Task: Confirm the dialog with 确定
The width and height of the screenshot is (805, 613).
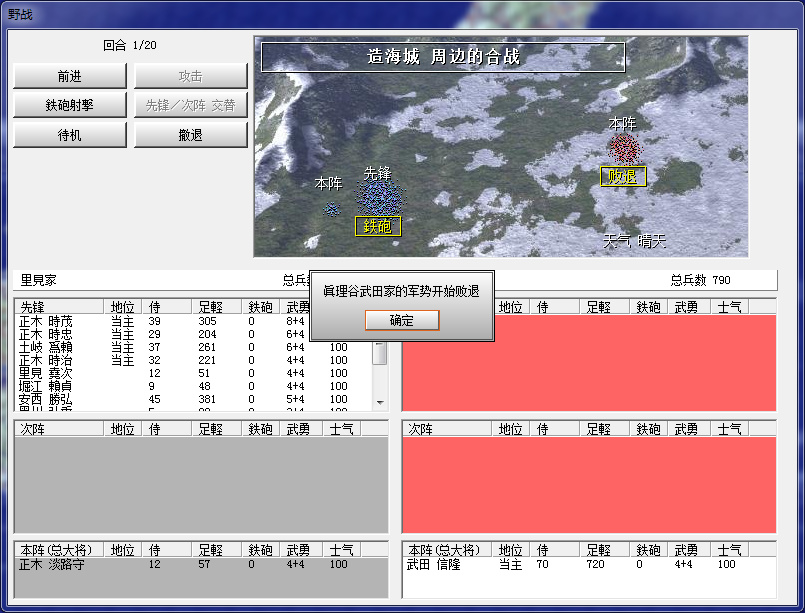Action: click(x=402, y=320)
